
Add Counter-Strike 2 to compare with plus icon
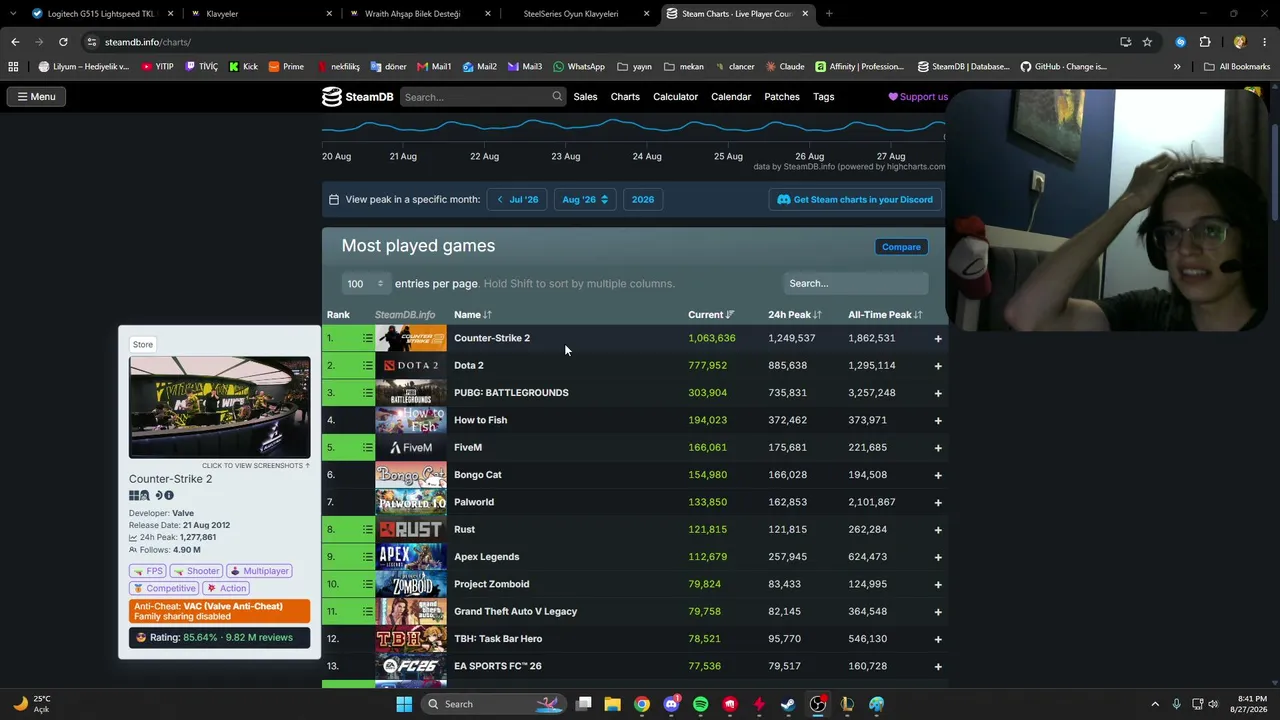938,338
